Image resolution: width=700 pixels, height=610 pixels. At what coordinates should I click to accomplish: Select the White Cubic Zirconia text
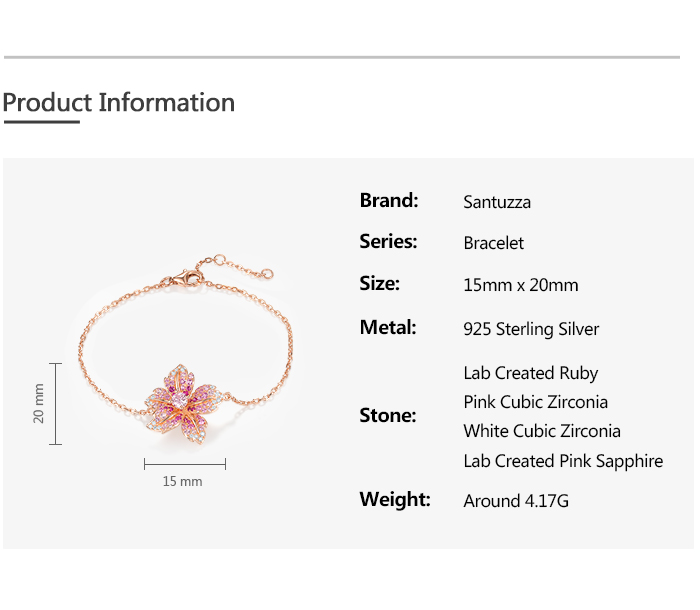click(541, 431)
